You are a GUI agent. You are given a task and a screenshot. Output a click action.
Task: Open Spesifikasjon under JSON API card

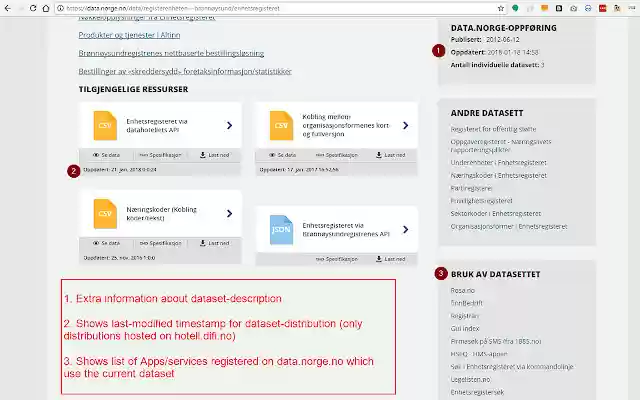coord(337,259)
